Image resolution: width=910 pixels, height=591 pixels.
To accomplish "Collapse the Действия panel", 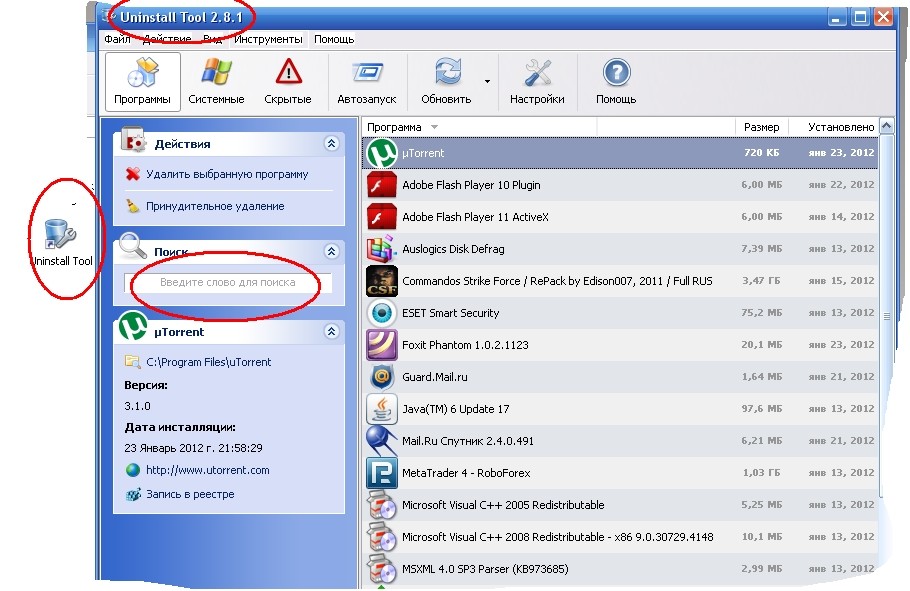I will pyautogui.click(x=331, y=143).
